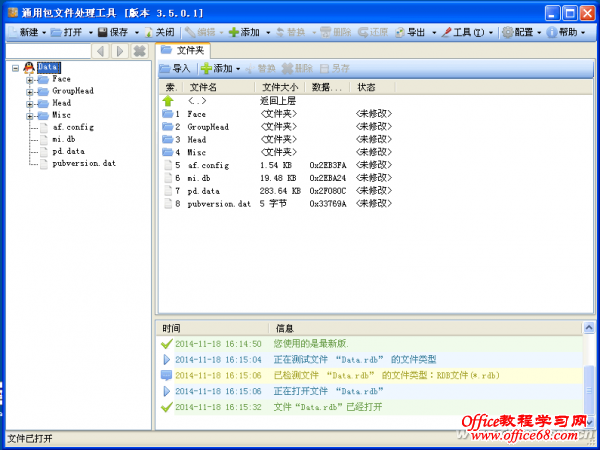Click the gray X clear button in left pane
The image size is (600, 450).
(140, 51)
